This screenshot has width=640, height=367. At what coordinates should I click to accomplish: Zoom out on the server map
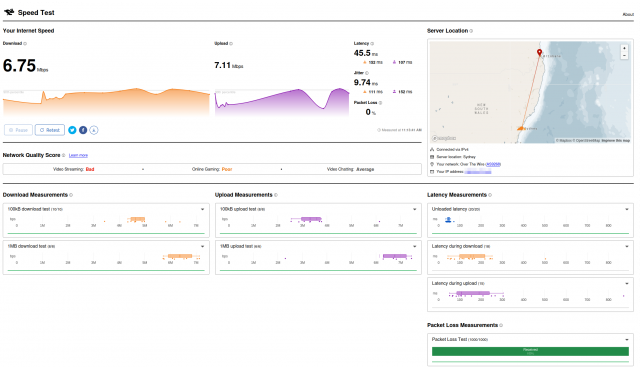tap(624, 56)
